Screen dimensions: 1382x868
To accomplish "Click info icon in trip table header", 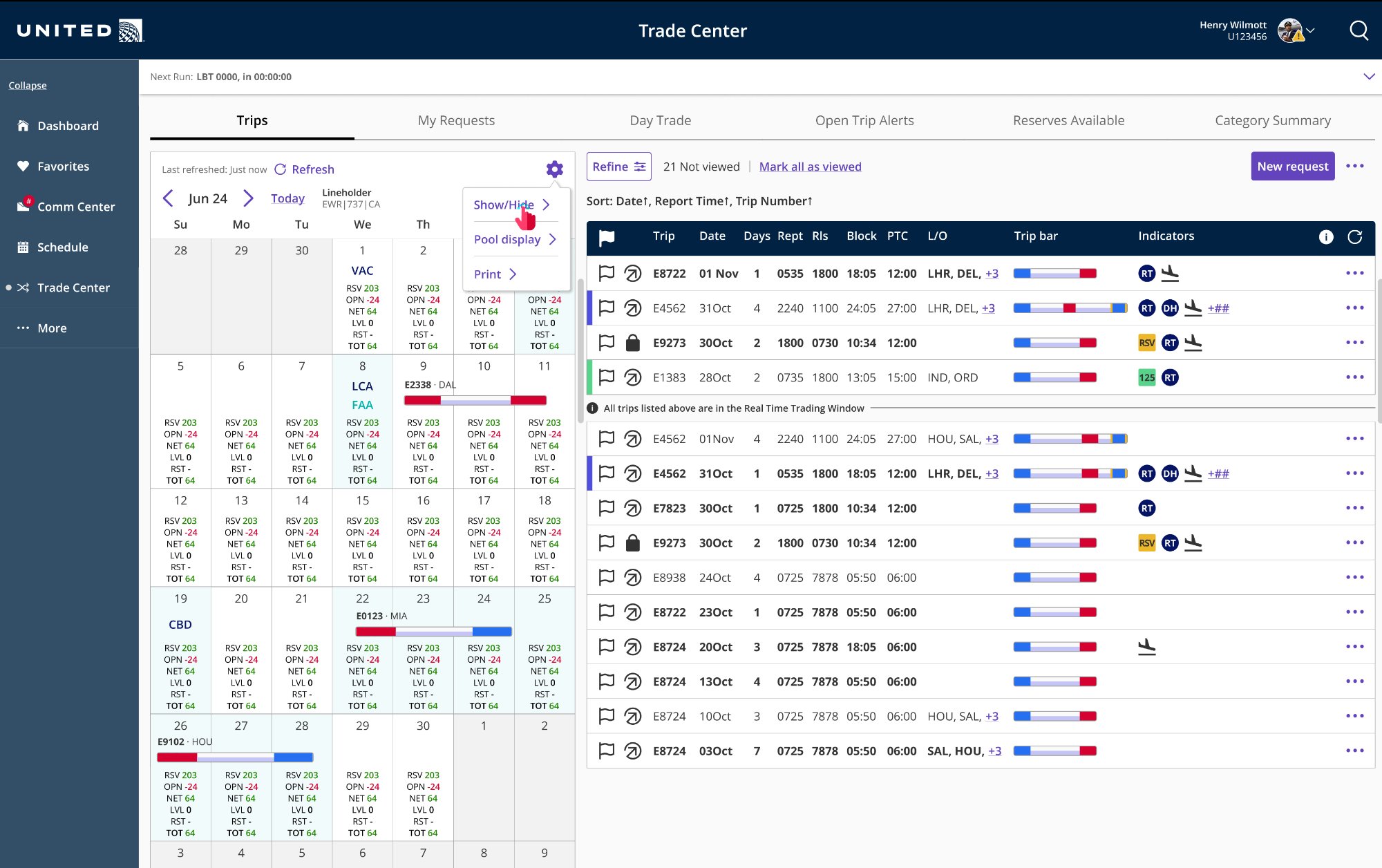I will pos(1325,237).
